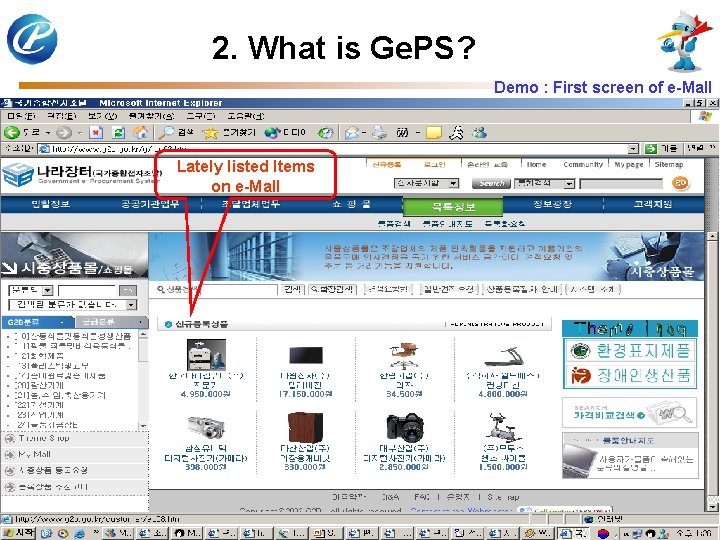
Task: Open the 환경표지제품 eco-label banner
Action: [630, 351]
